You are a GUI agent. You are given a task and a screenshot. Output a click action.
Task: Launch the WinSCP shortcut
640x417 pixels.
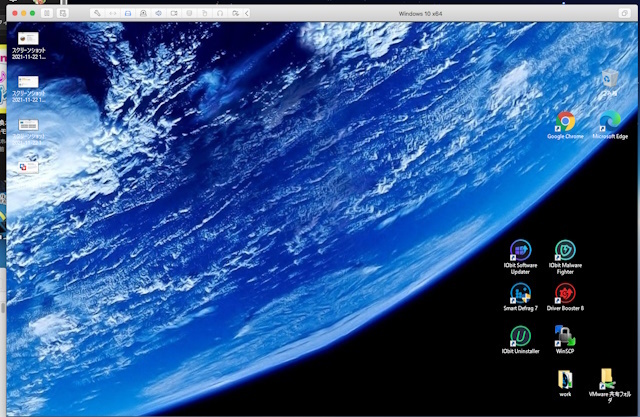565,340
